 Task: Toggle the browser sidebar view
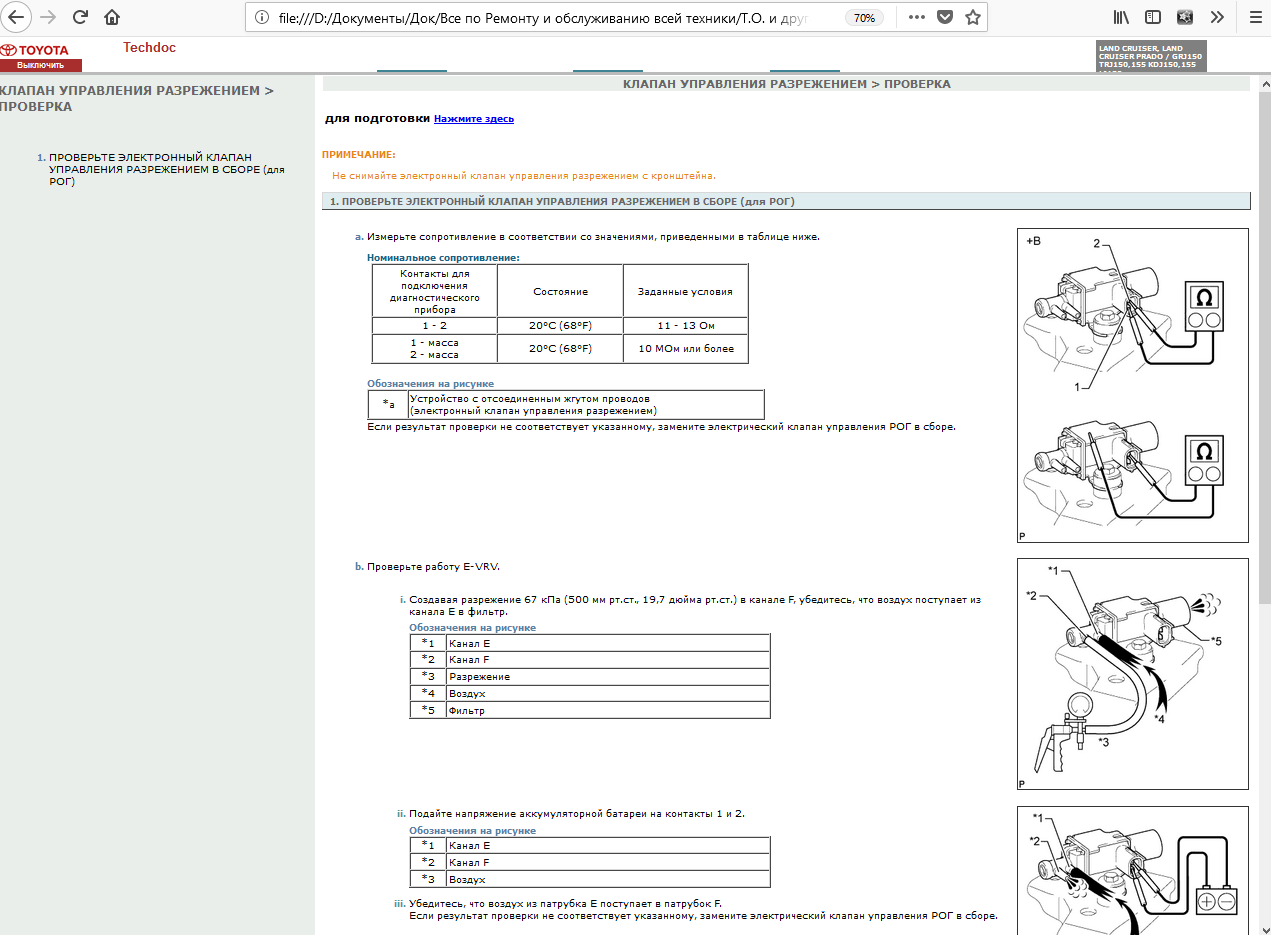pyautogui.click(x=1153, y=17)
